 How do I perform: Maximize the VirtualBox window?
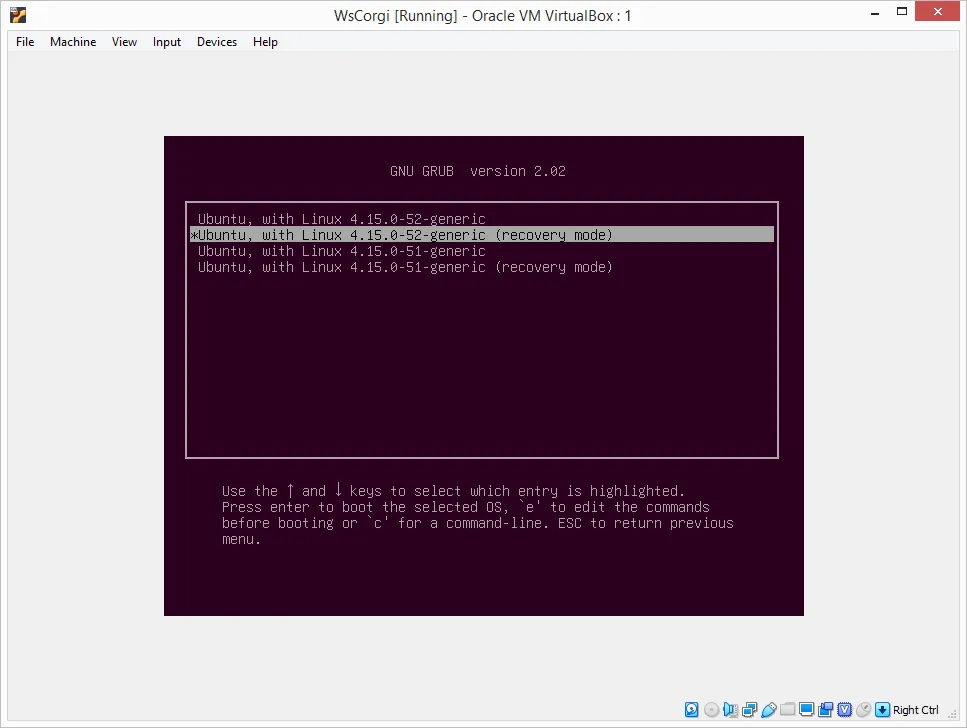(x=902, y=12)
